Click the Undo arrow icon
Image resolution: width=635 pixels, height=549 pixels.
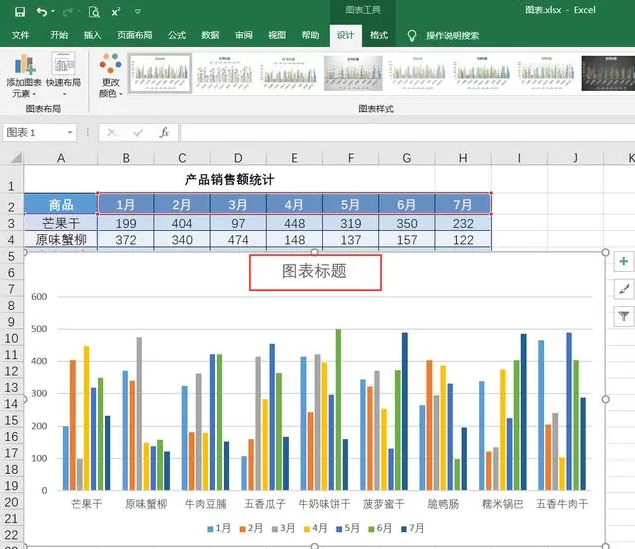[41, 12]
